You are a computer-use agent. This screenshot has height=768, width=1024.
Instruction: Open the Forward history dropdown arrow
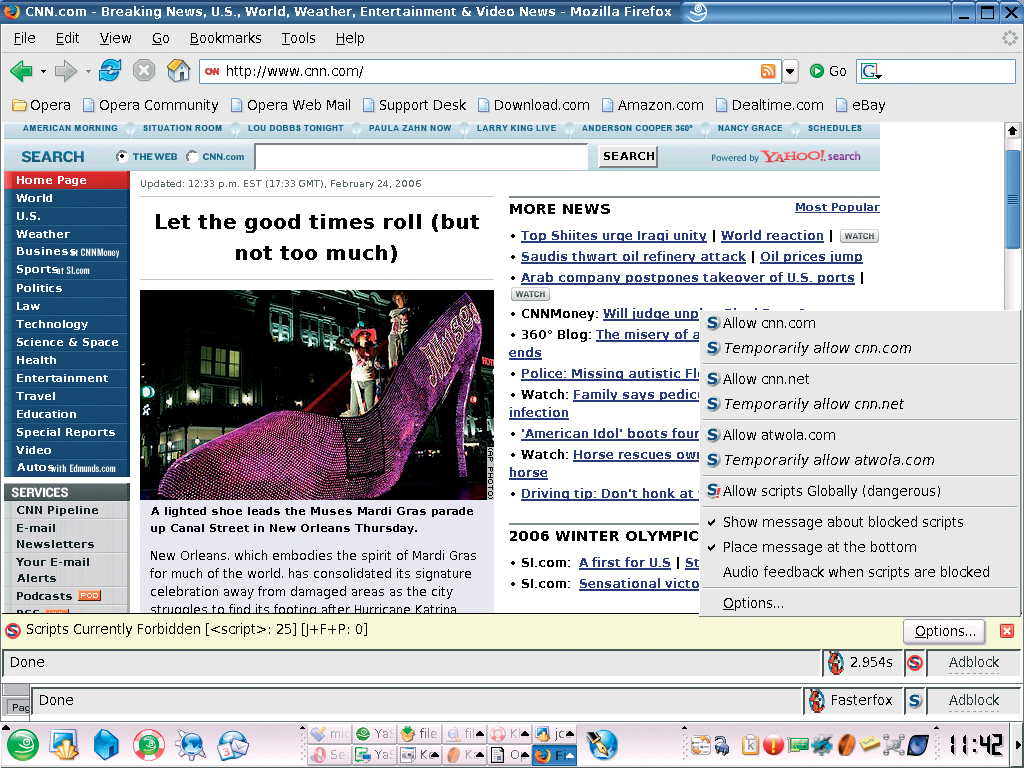pos(88,71)
